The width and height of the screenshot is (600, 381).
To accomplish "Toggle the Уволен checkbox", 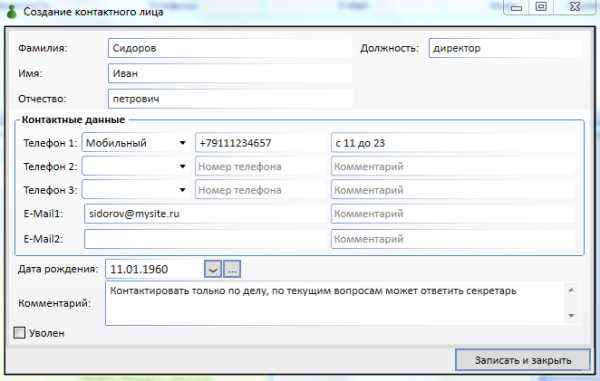I will [x=19, y=333].
